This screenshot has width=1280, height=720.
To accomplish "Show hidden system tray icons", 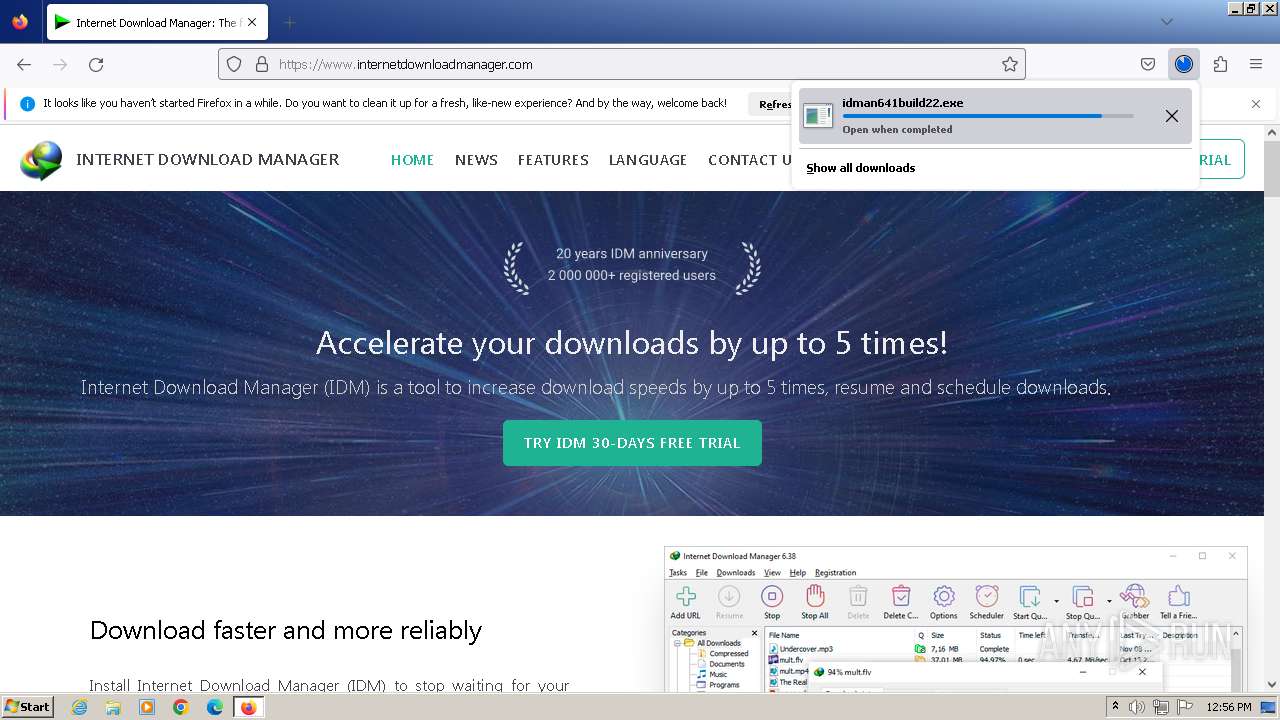I will 1116,707.
